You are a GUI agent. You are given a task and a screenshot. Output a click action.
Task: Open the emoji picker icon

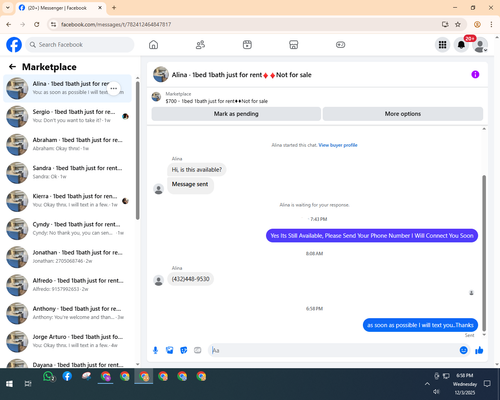coord(463,350)
